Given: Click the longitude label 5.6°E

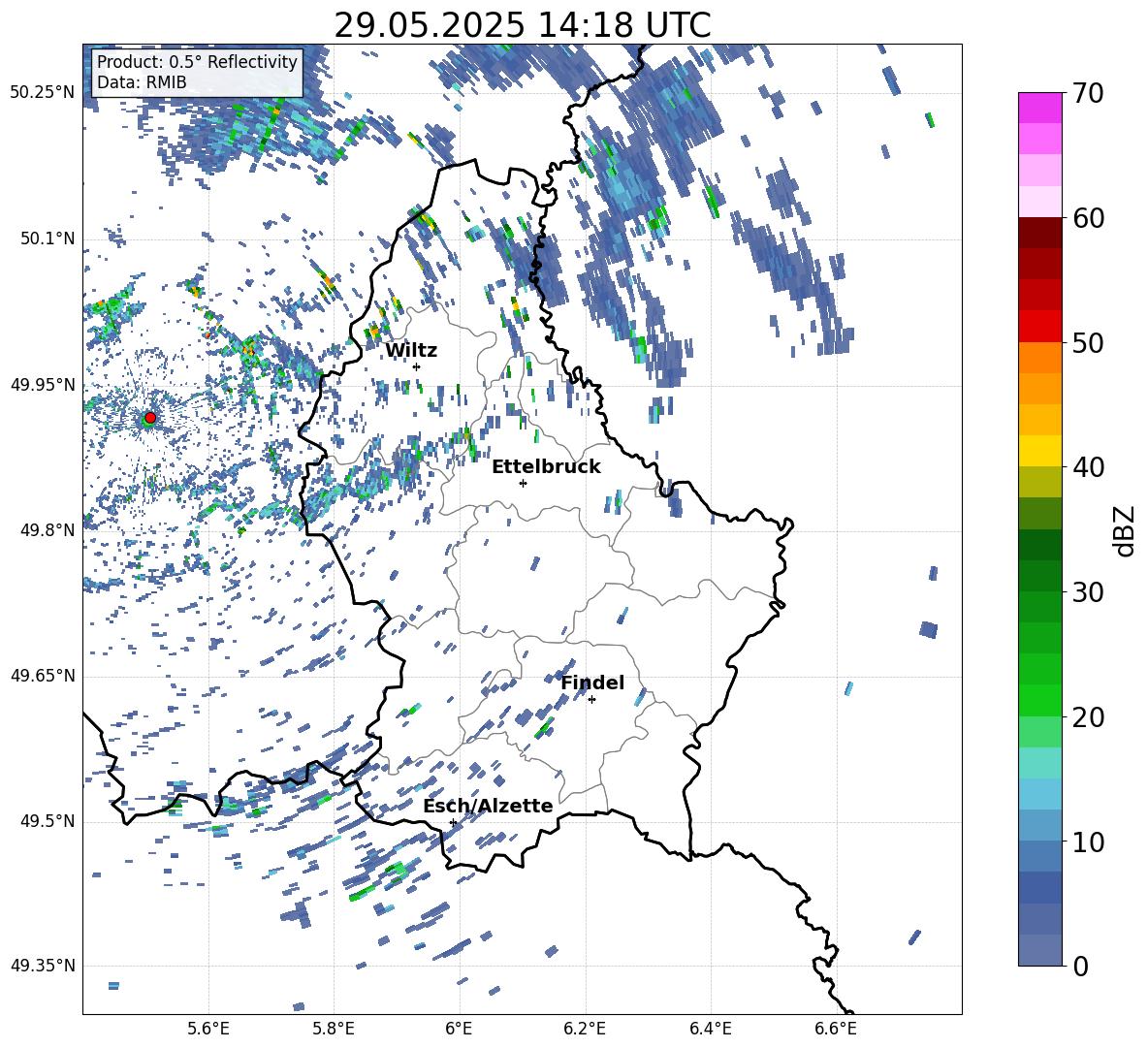Looking at the screenshot, I should point(208,1029).
